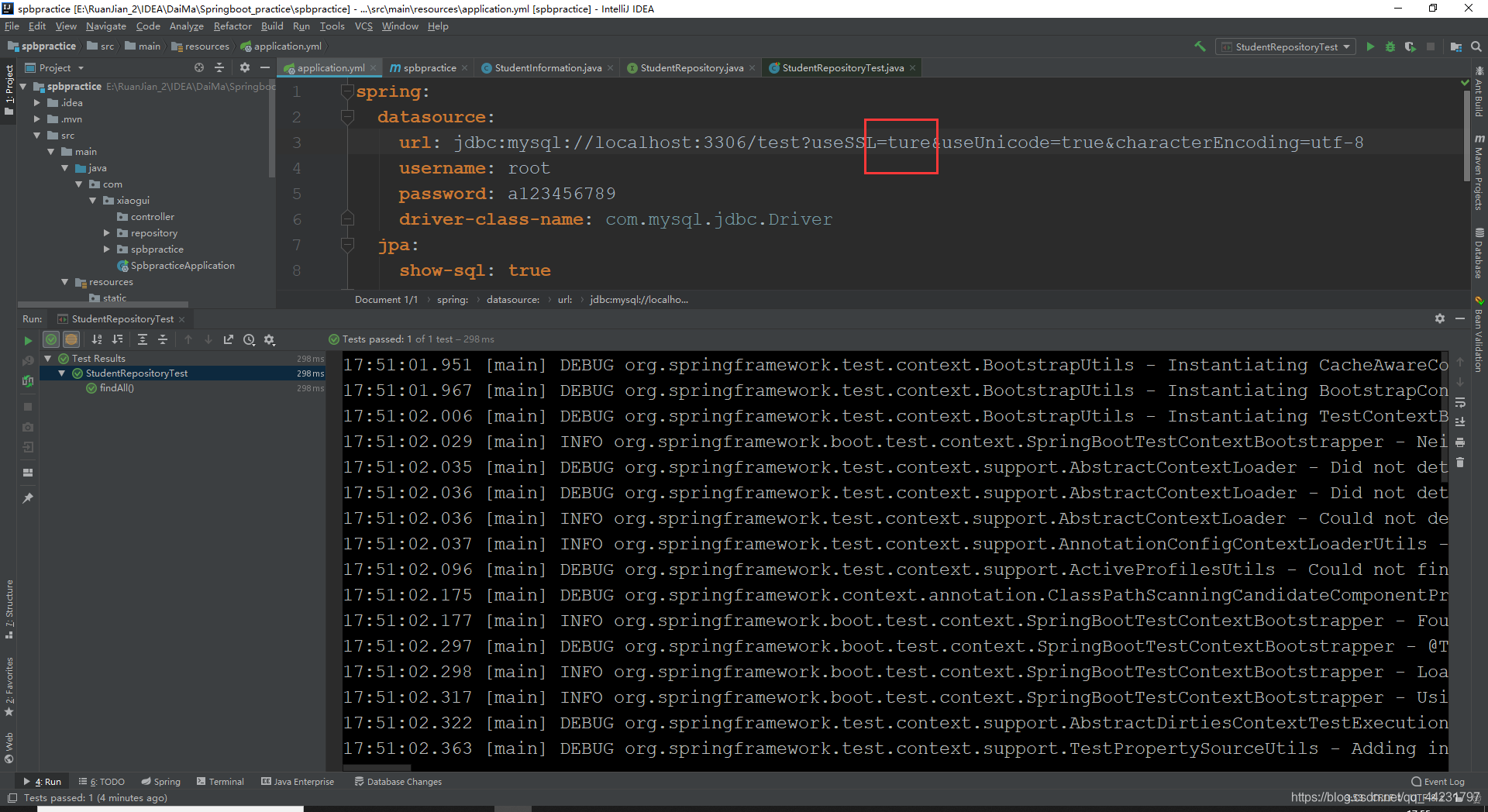Select findAll() test result

(x=116, y=388)
